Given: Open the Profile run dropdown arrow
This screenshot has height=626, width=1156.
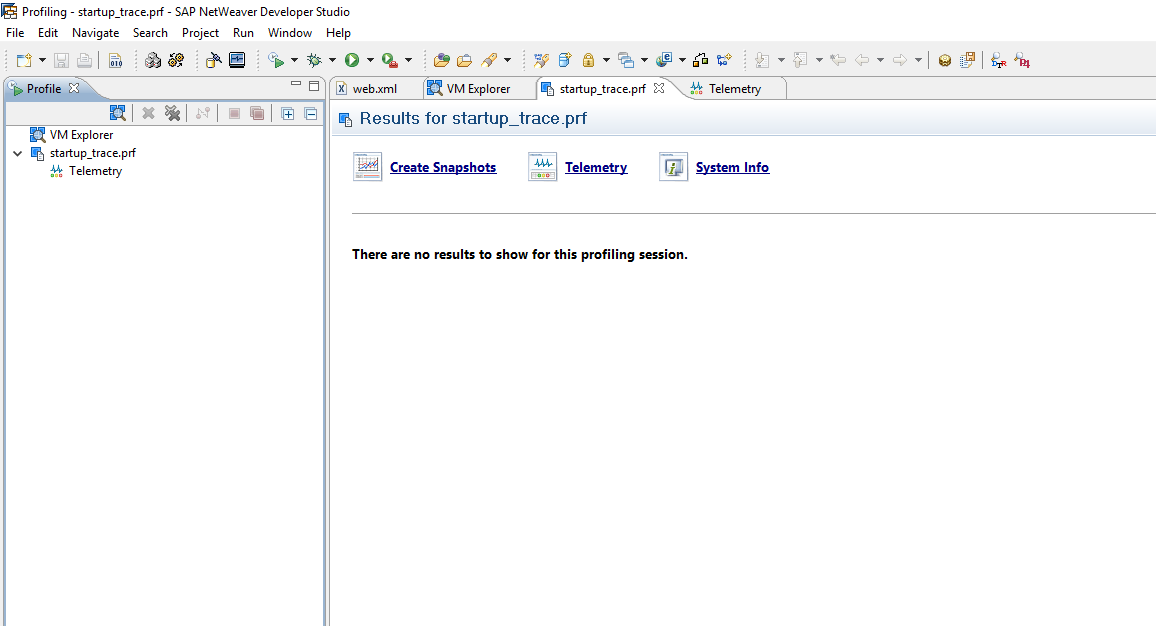Looking at the screenshot, I should (294, 60).
